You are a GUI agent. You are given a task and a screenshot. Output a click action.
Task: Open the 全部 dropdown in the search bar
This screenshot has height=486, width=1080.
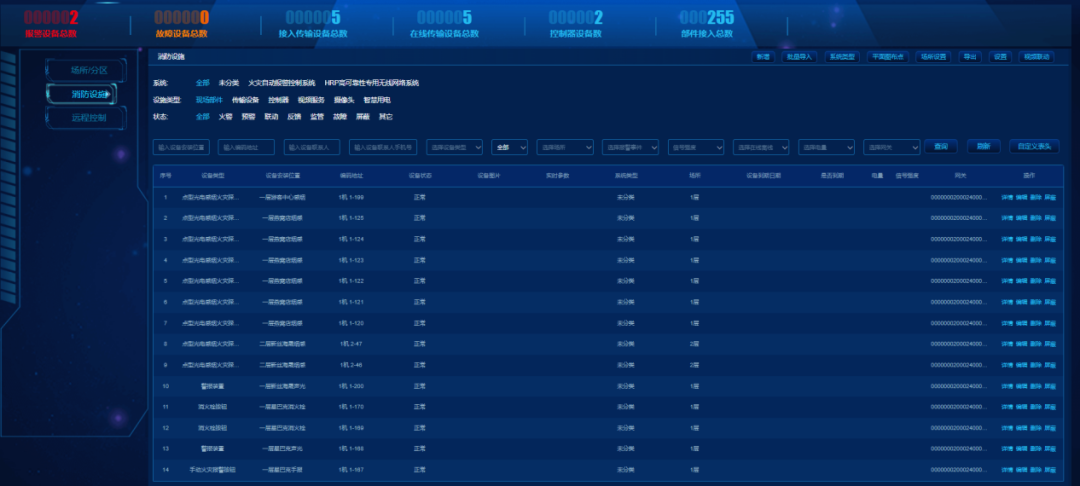[x=509, y=147]
